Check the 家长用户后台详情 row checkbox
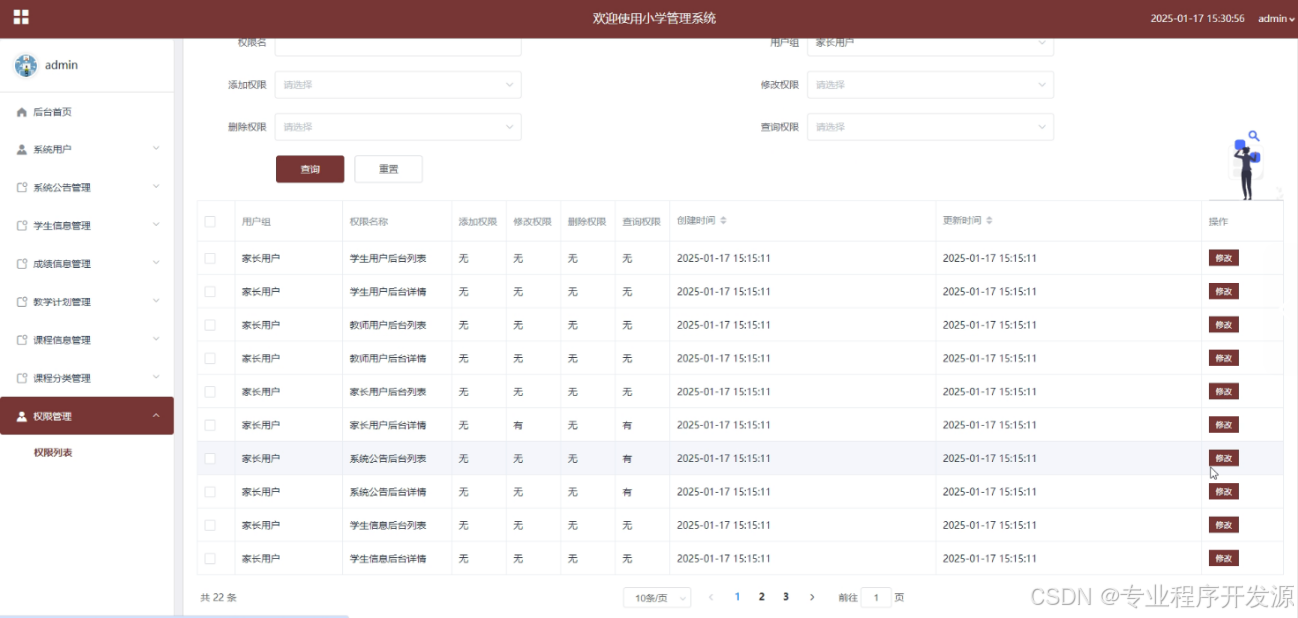 (x=210, y=425)
